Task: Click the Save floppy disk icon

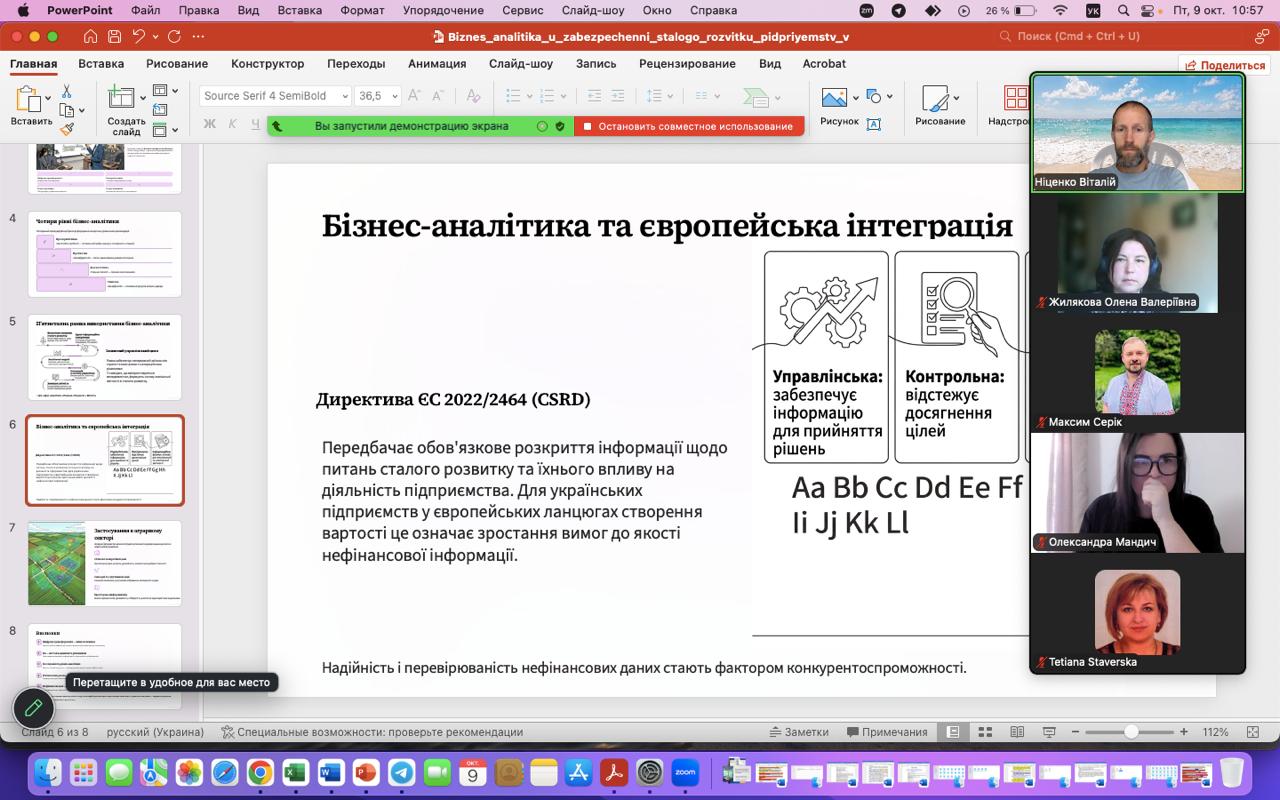Action: 115,36
